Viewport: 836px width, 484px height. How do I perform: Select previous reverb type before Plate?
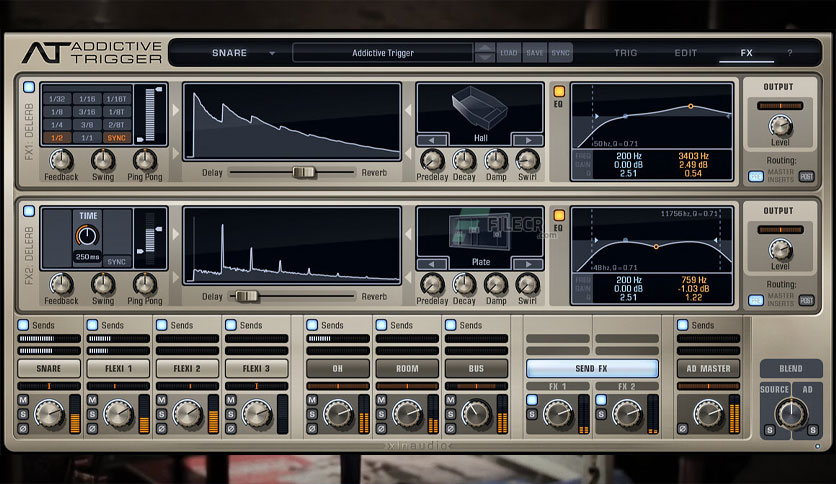pyautogui.click(x=432, y=264)
